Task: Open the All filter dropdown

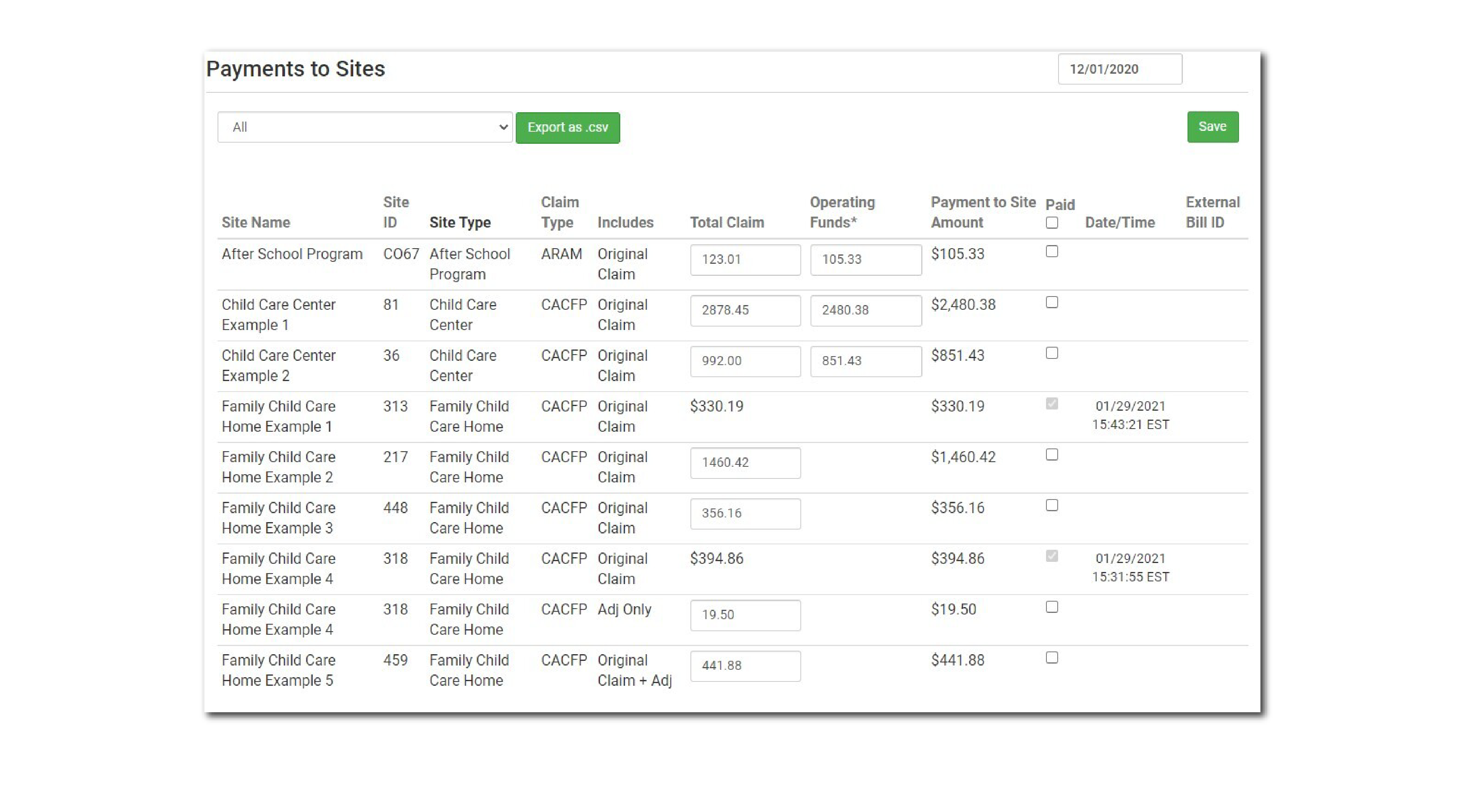Action: [365, 127]
